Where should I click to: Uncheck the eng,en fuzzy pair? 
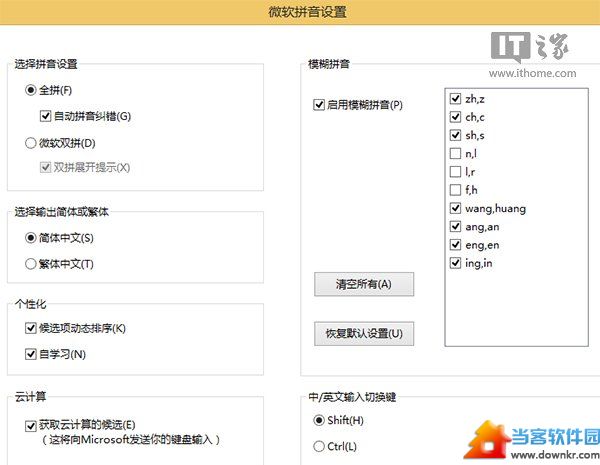click(455, 245)
